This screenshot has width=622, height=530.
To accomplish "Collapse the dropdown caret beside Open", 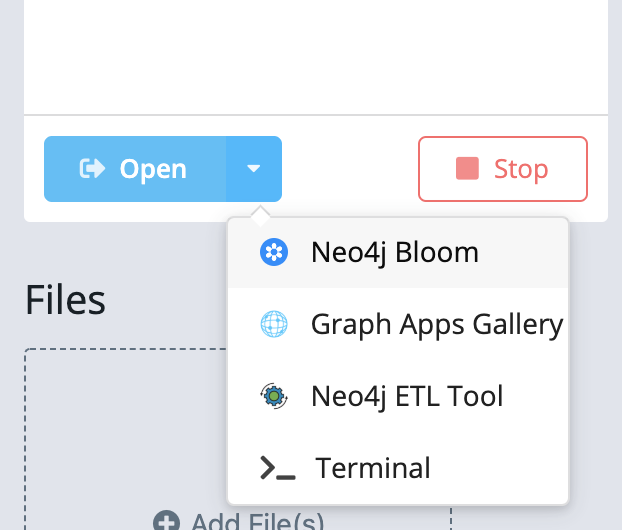I will pyautogui.click(x=254, y=169).
